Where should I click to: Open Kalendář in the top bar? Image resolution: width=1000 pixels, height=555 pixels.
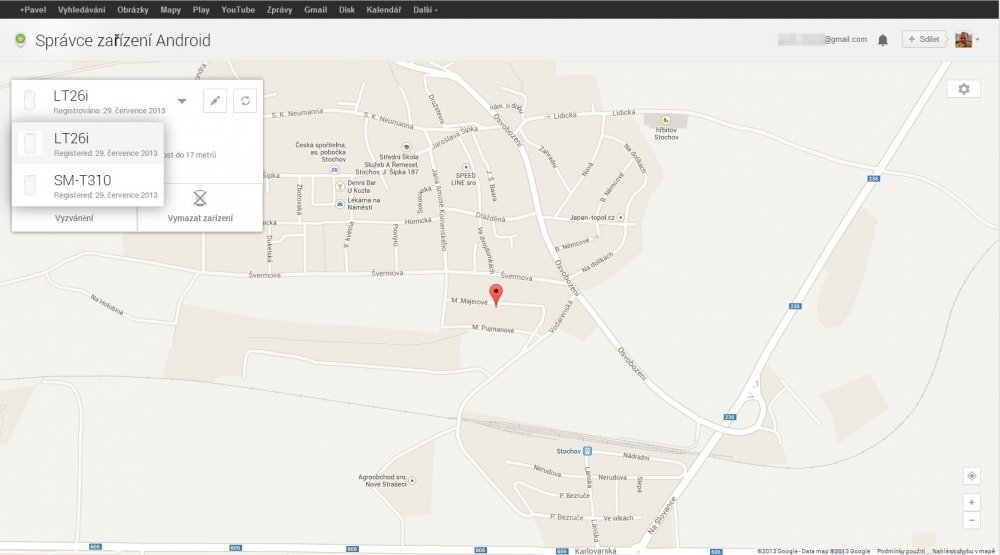click(383, 10)
